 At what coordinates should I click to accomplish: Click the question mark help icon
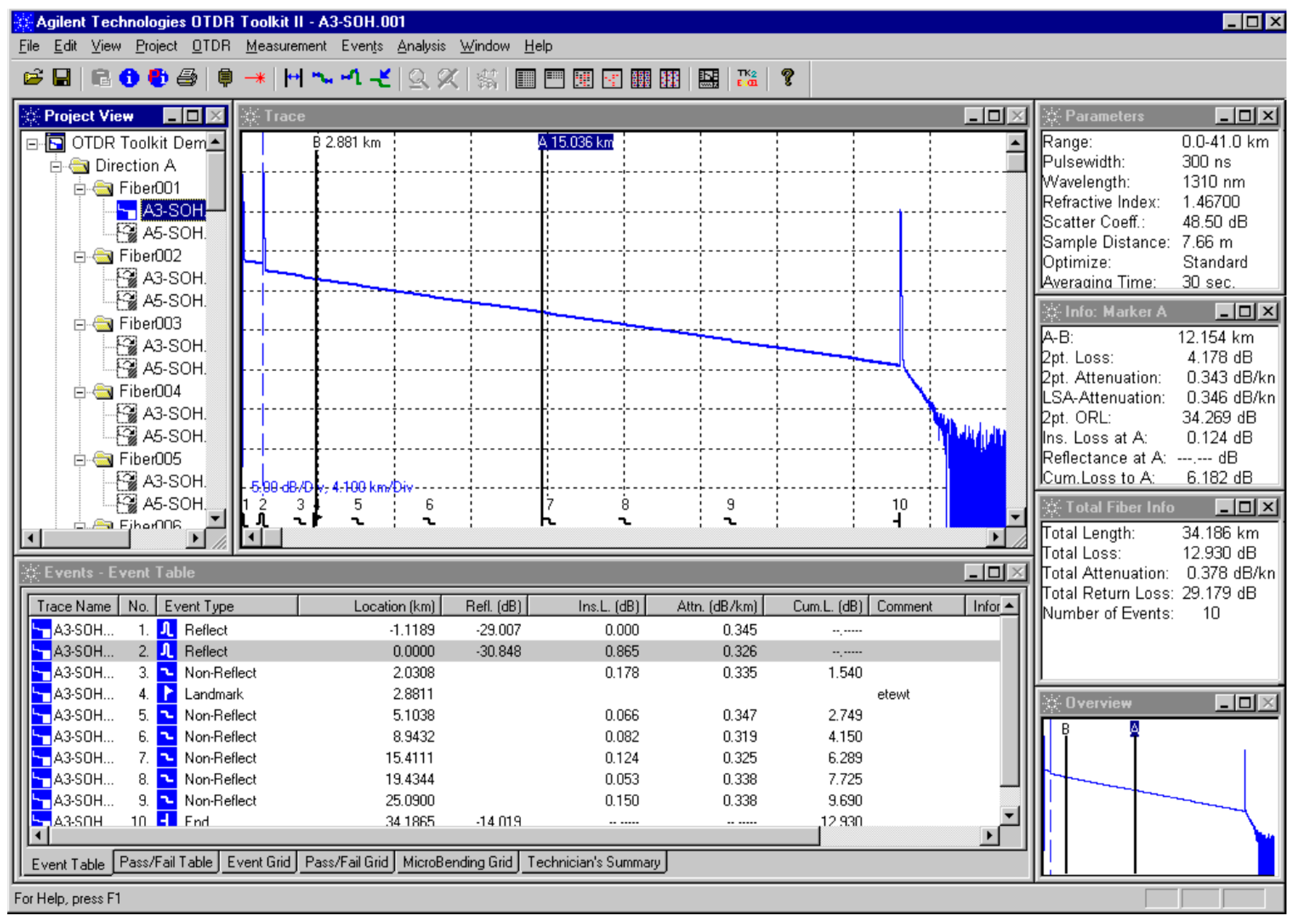pyautogui.click(x=787, y=78)
